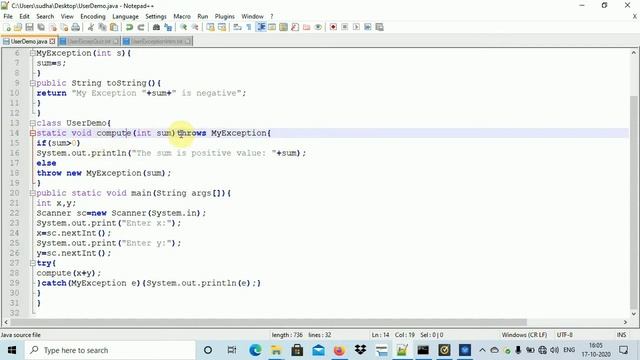
Task: Click the Stop recording macro icon
Action: [x=344, y=27]
